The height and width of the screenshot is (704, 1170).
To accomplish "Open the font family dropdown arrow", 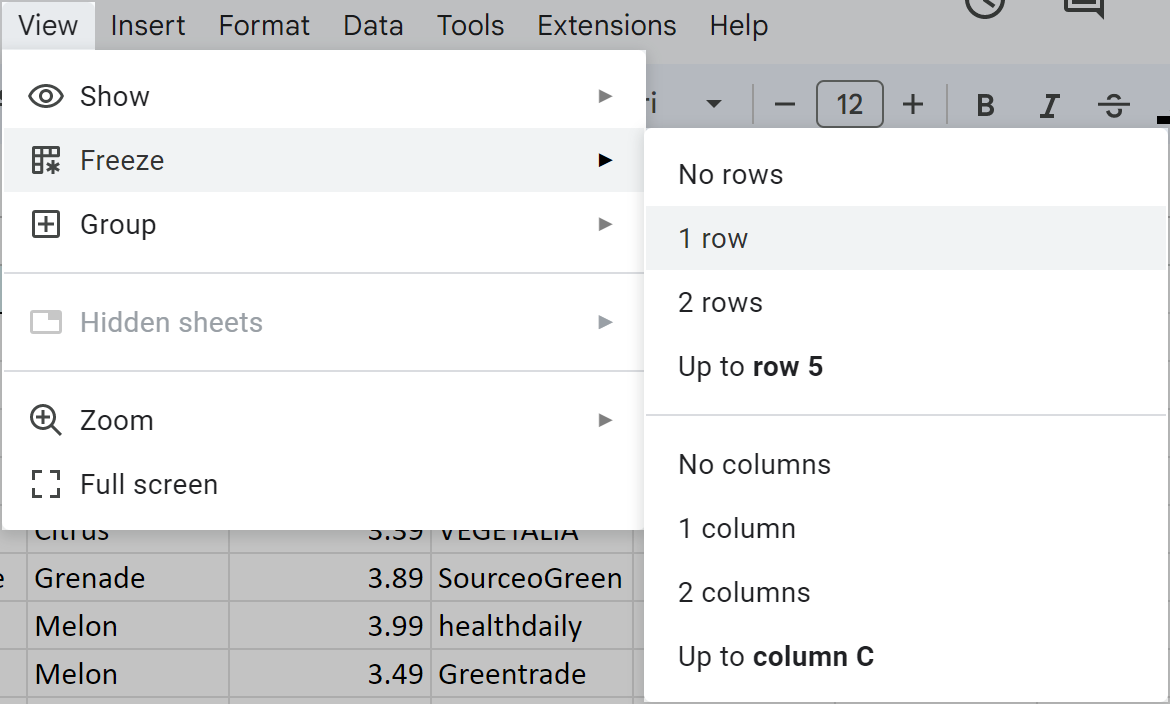I will tap(714, 105).
